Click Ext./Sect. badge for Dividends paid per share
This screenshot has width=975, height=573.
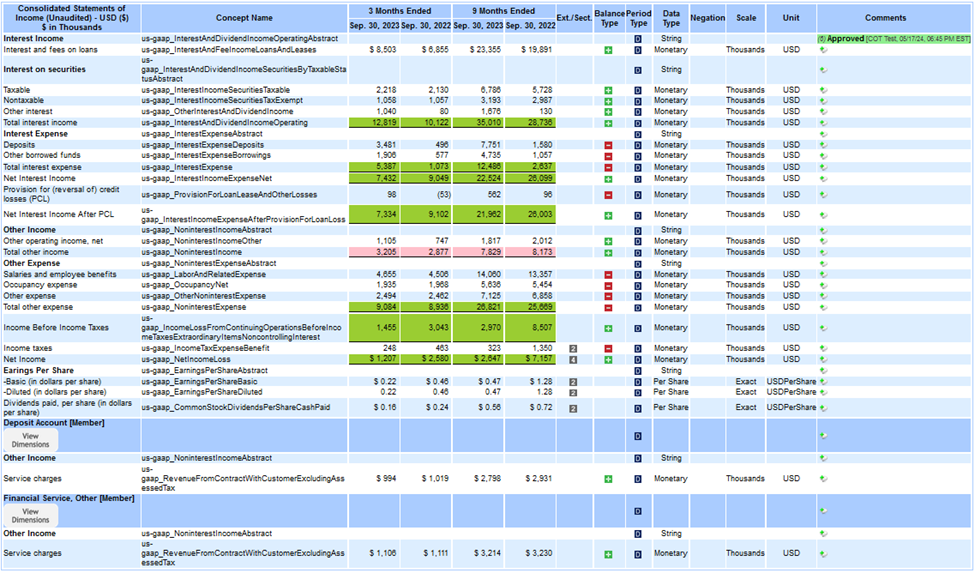pyautogui.click(x=573, y=408)
